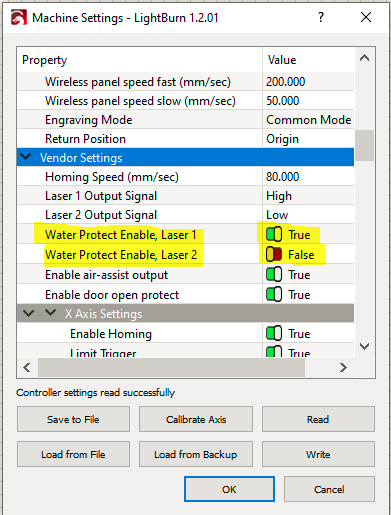
Task: Toggle X Axis Enable Homing switch
Action: (274, 333)
